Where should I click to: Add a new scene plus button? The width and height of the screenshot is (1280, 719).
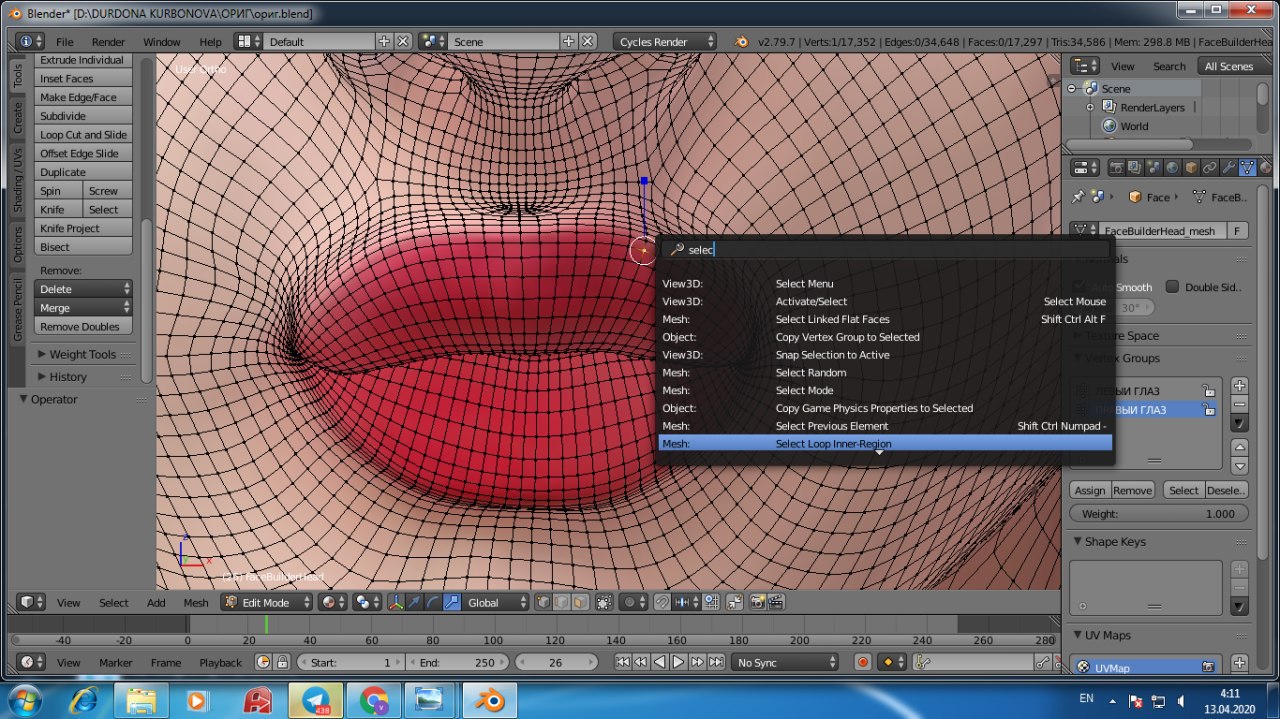(x=569, y=41)
